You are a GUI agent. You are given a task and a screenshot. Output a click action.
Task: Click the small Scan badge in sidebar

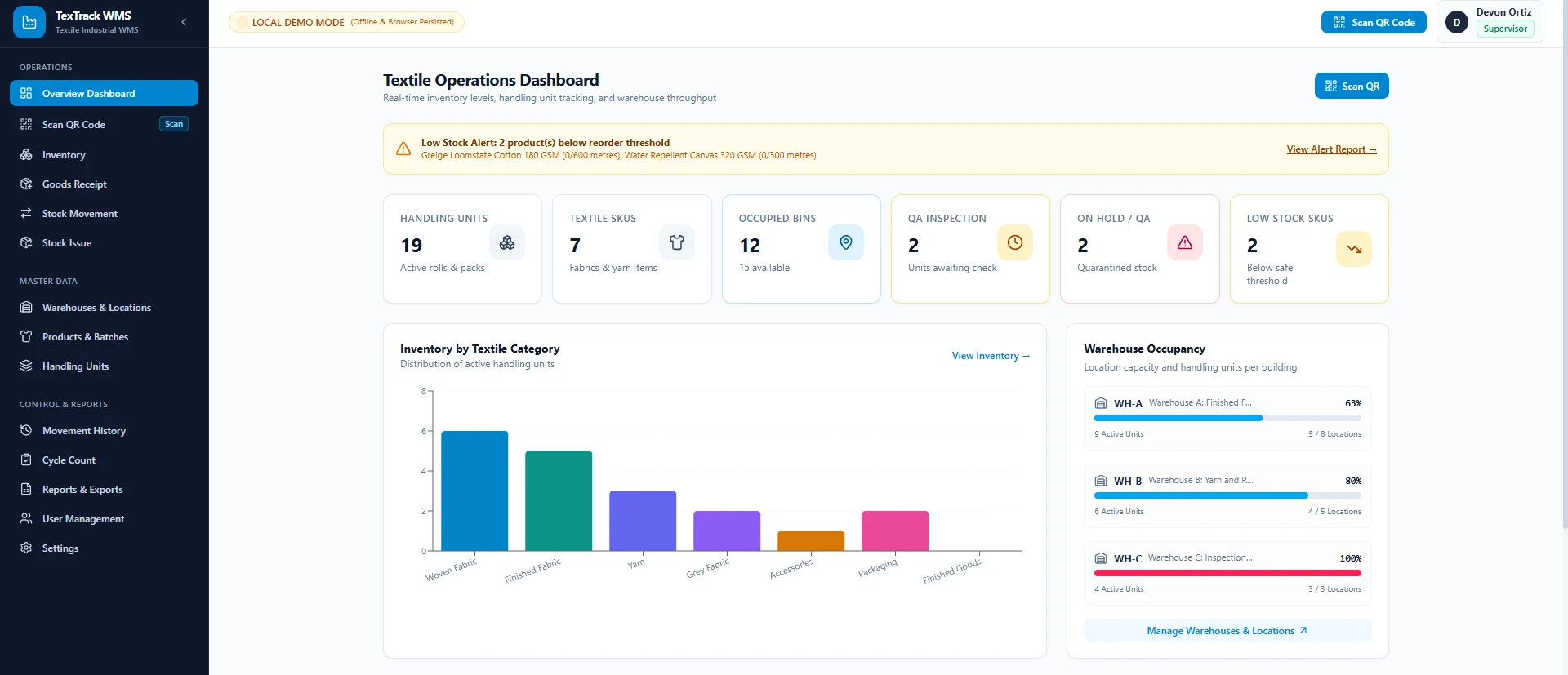(174, 124)
